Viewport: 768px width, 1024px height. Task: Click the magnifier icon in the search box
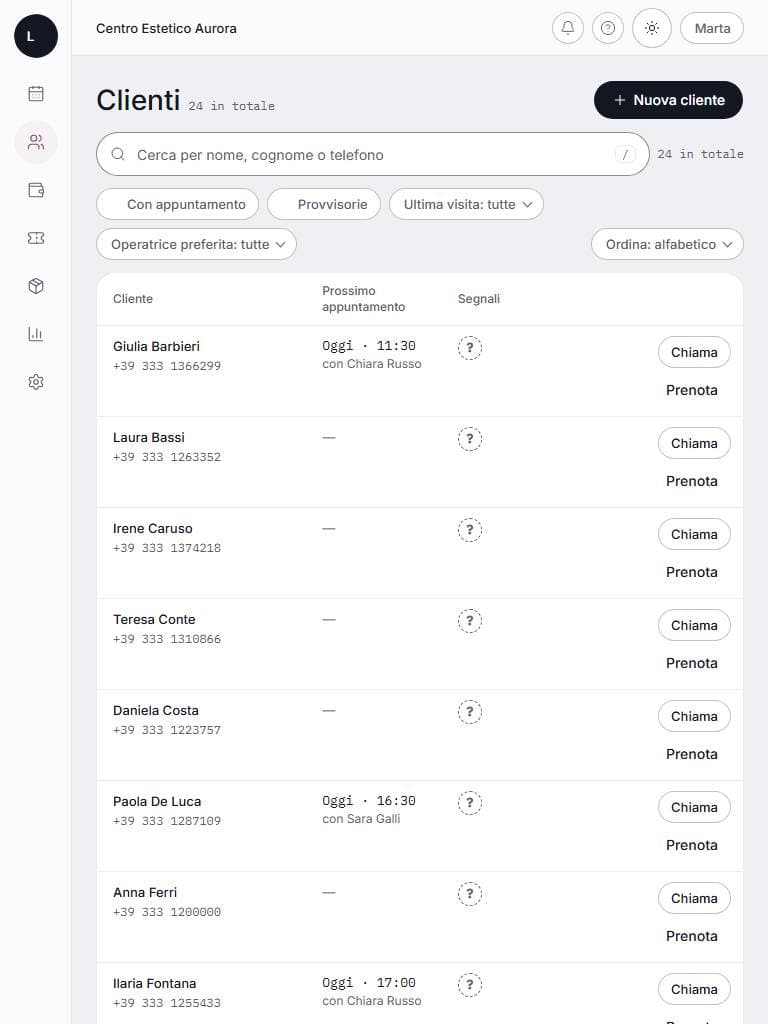[118, 154]
